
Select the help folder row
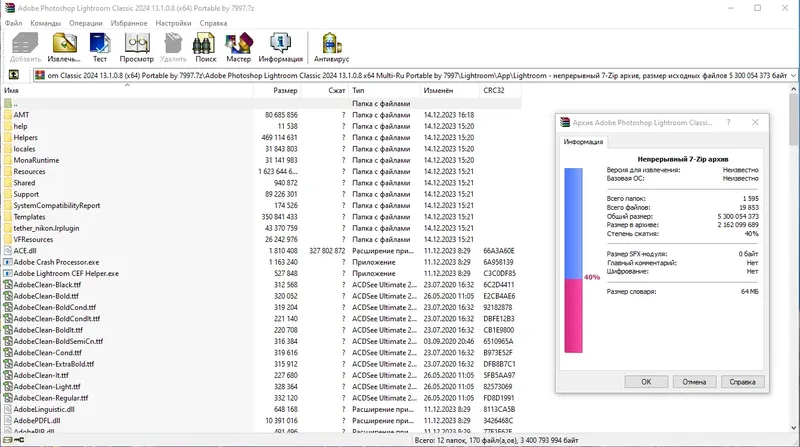262,126
